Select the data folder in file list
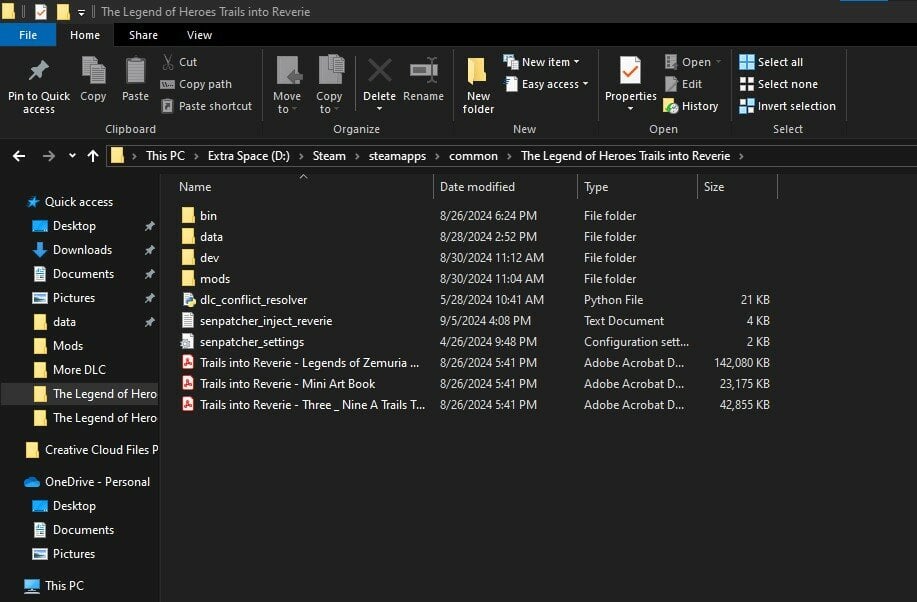 [211, 237]
